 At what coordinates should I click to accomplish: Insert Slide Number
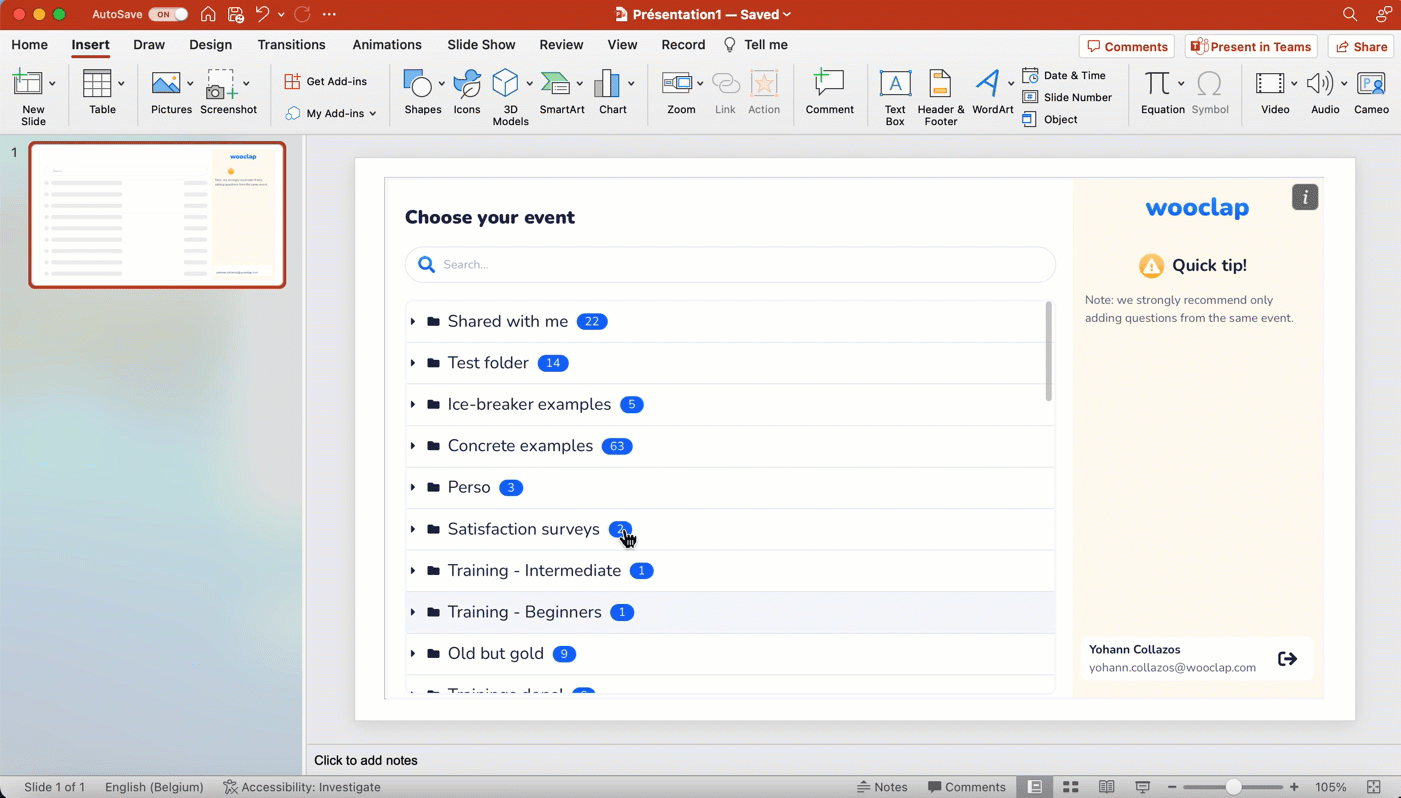click(1067, 97)
